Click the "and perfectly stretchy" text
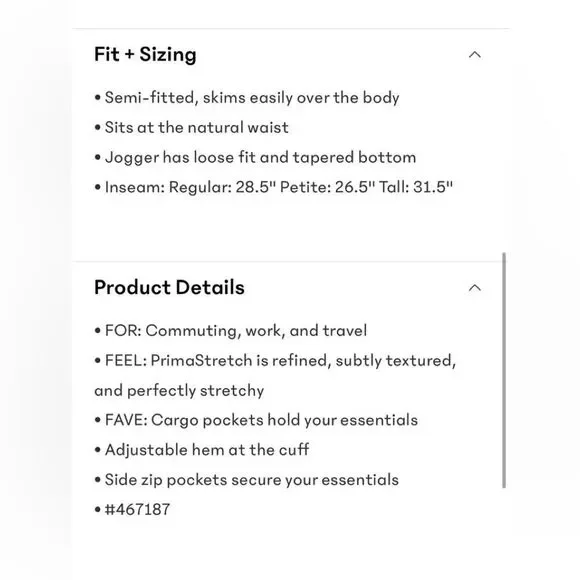 click(179, 391)
